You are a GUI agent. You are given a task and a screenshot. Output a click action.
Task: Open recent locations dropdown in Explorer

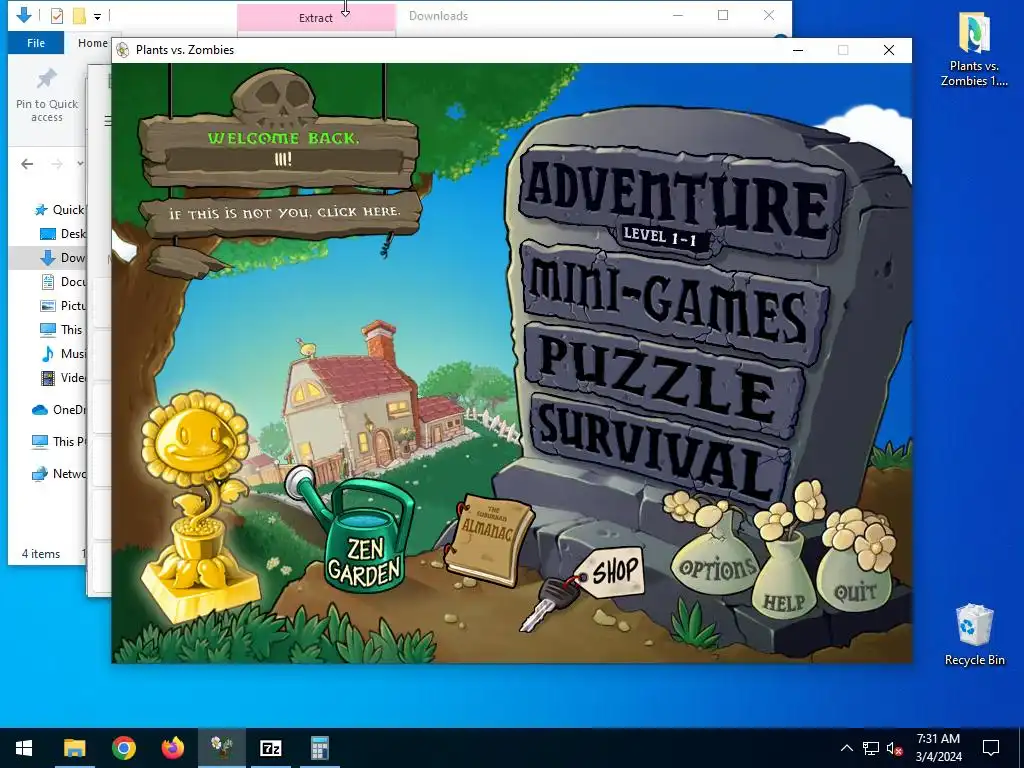point(80,164)
